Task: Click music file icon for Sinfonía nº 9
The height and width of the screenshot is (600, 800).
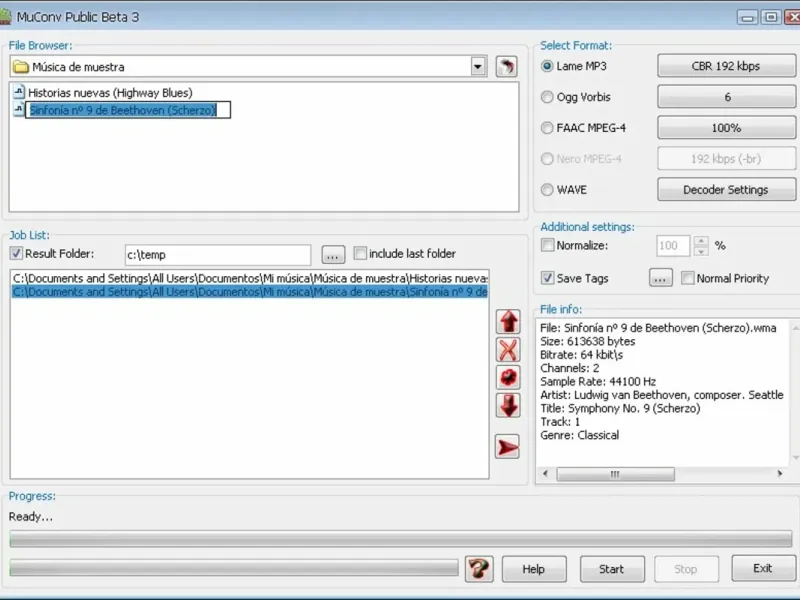Action: 19,109
